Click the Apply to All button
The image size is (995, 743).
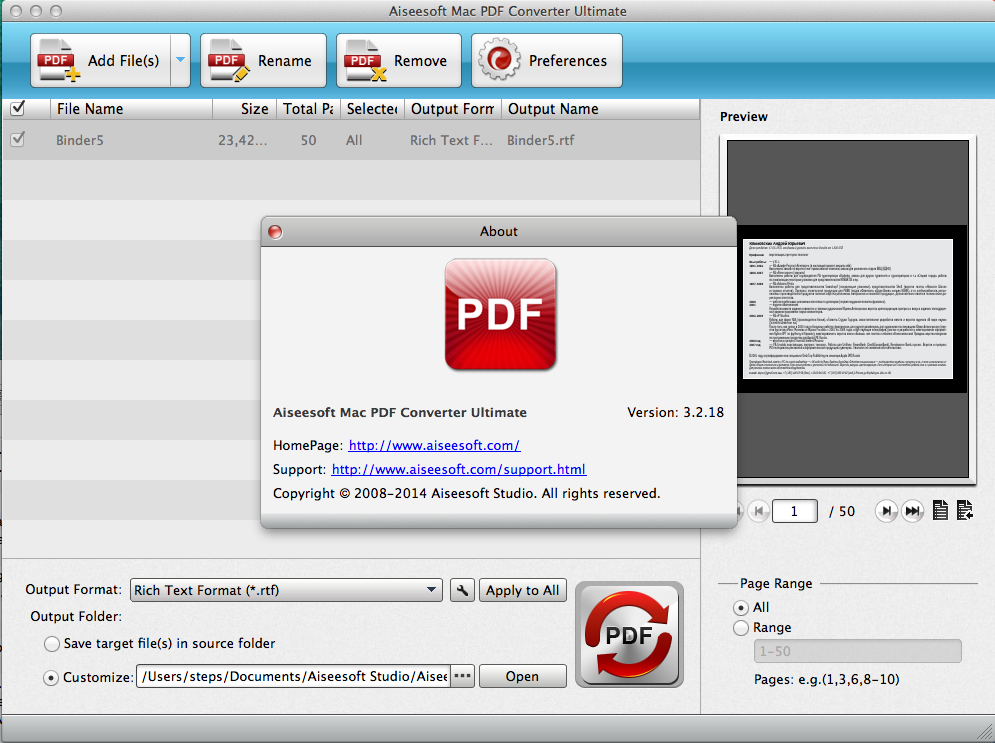pyautogui.click(x=522, y=590)
